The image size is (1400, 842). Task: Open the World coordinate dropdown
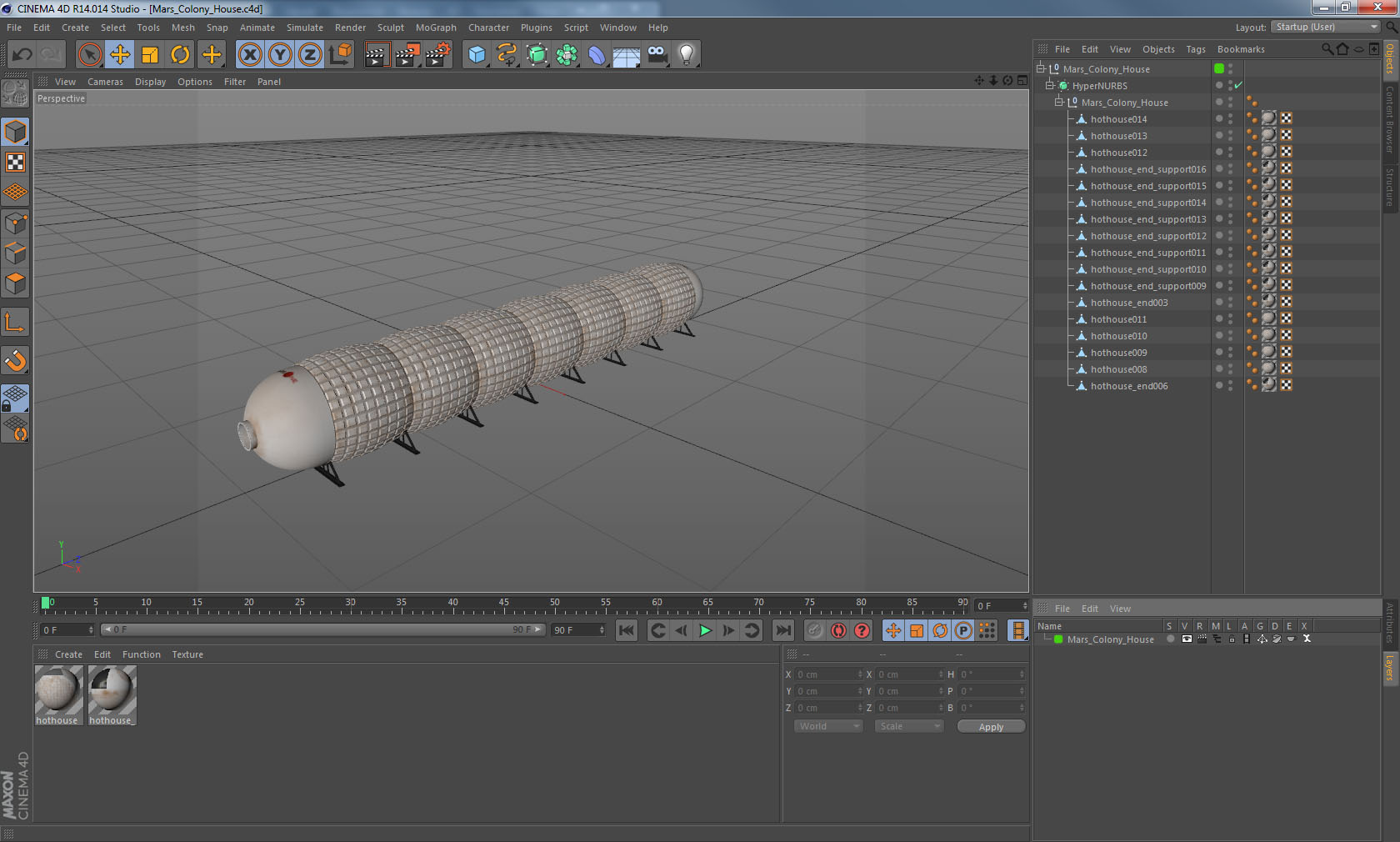pos(828,726)
